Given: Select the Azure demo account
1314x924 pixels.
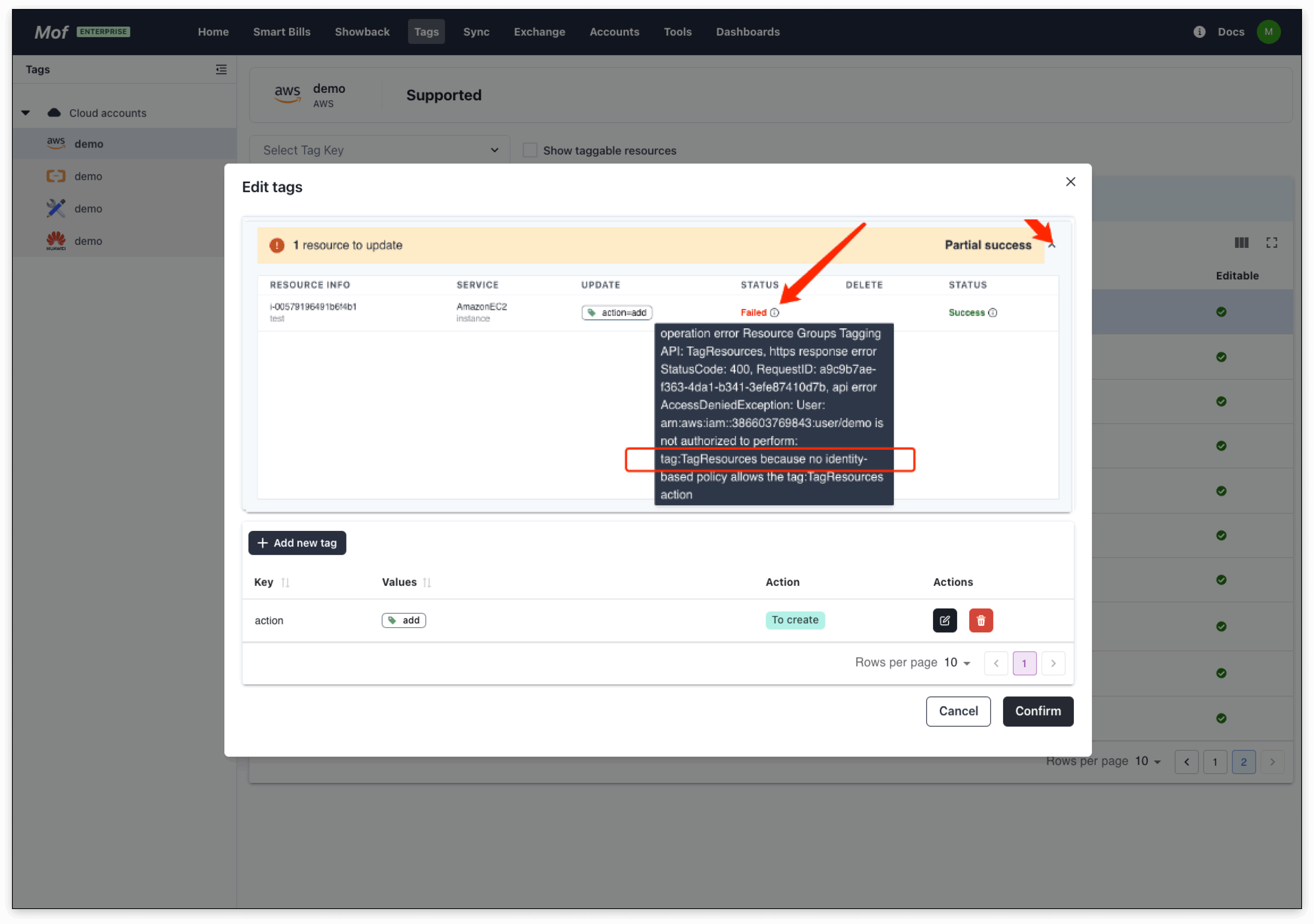Looking at the screenshot, I should point(124,209).
